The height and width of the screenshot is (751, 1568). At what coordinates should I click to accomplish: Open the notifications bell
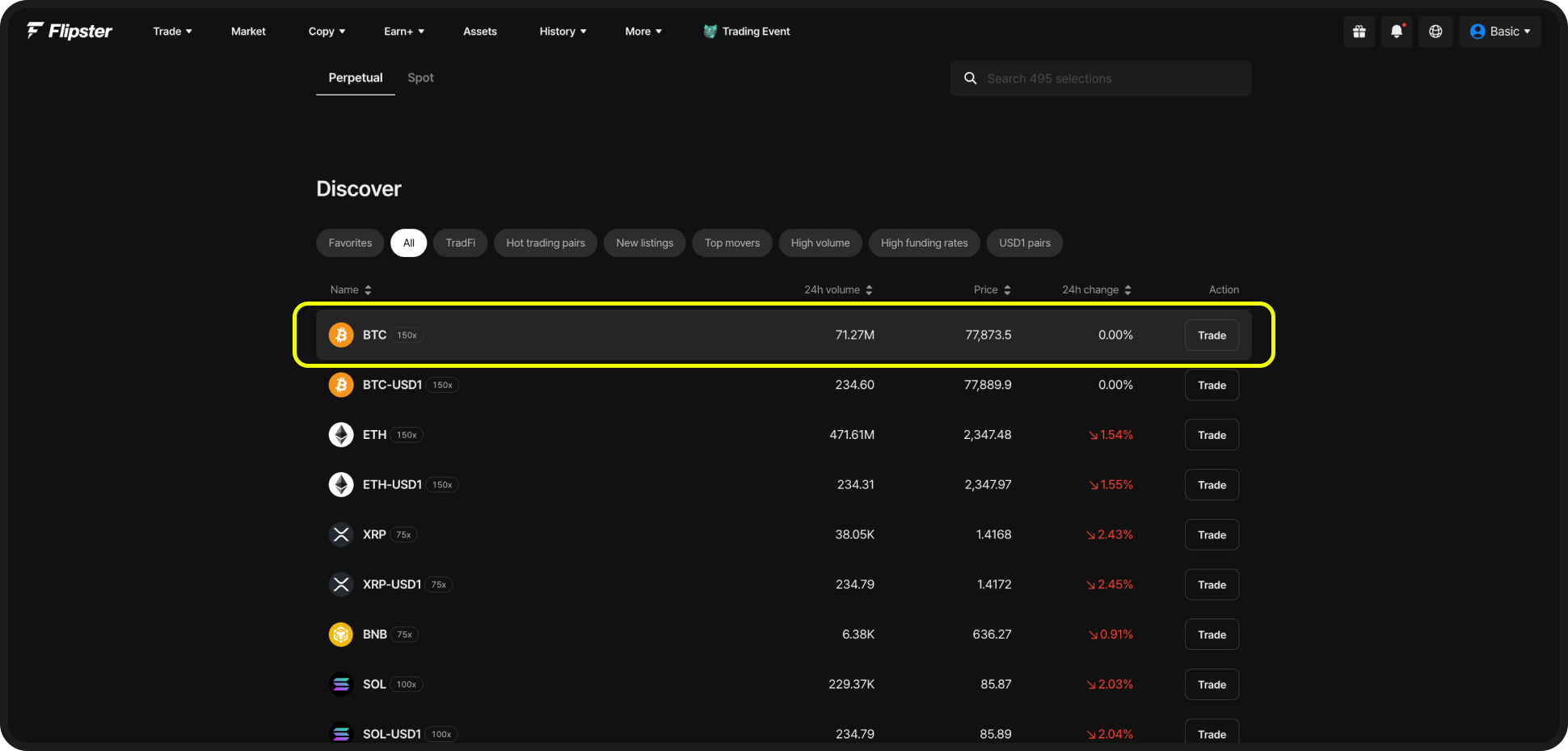pos(1397,32)
